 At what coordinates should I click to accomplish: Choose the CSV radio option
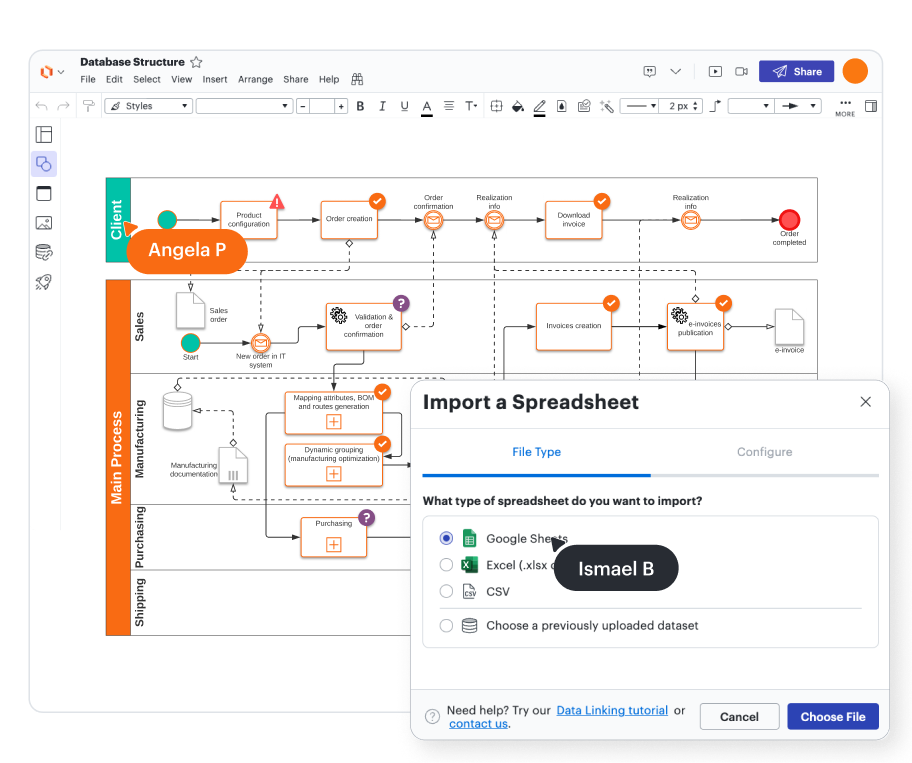coord(446,591)
